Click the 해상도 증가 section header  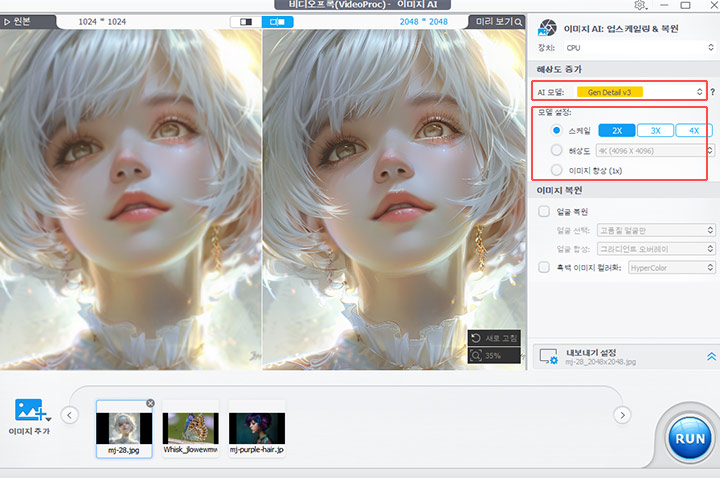[559, 69]
